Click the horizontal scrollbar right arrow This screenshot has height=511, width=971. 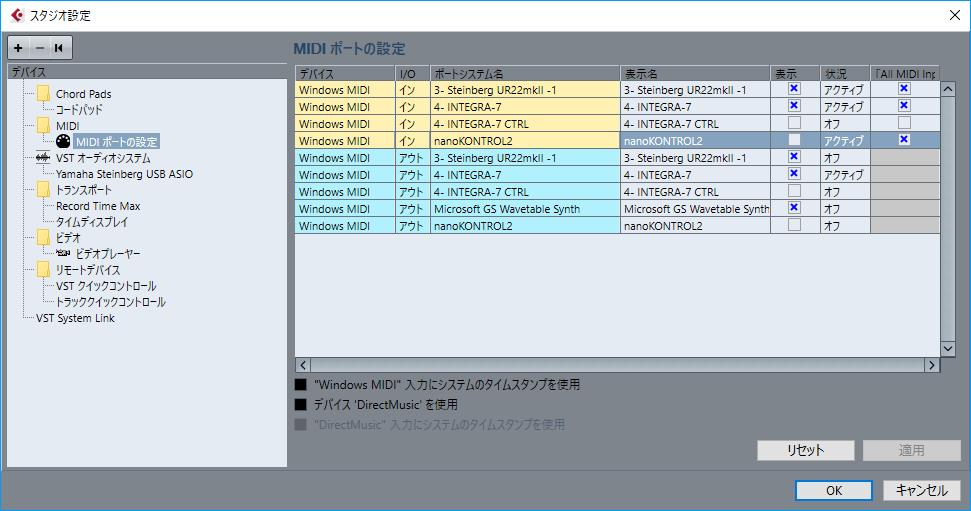pyautogui.click(x=932, y=365)
